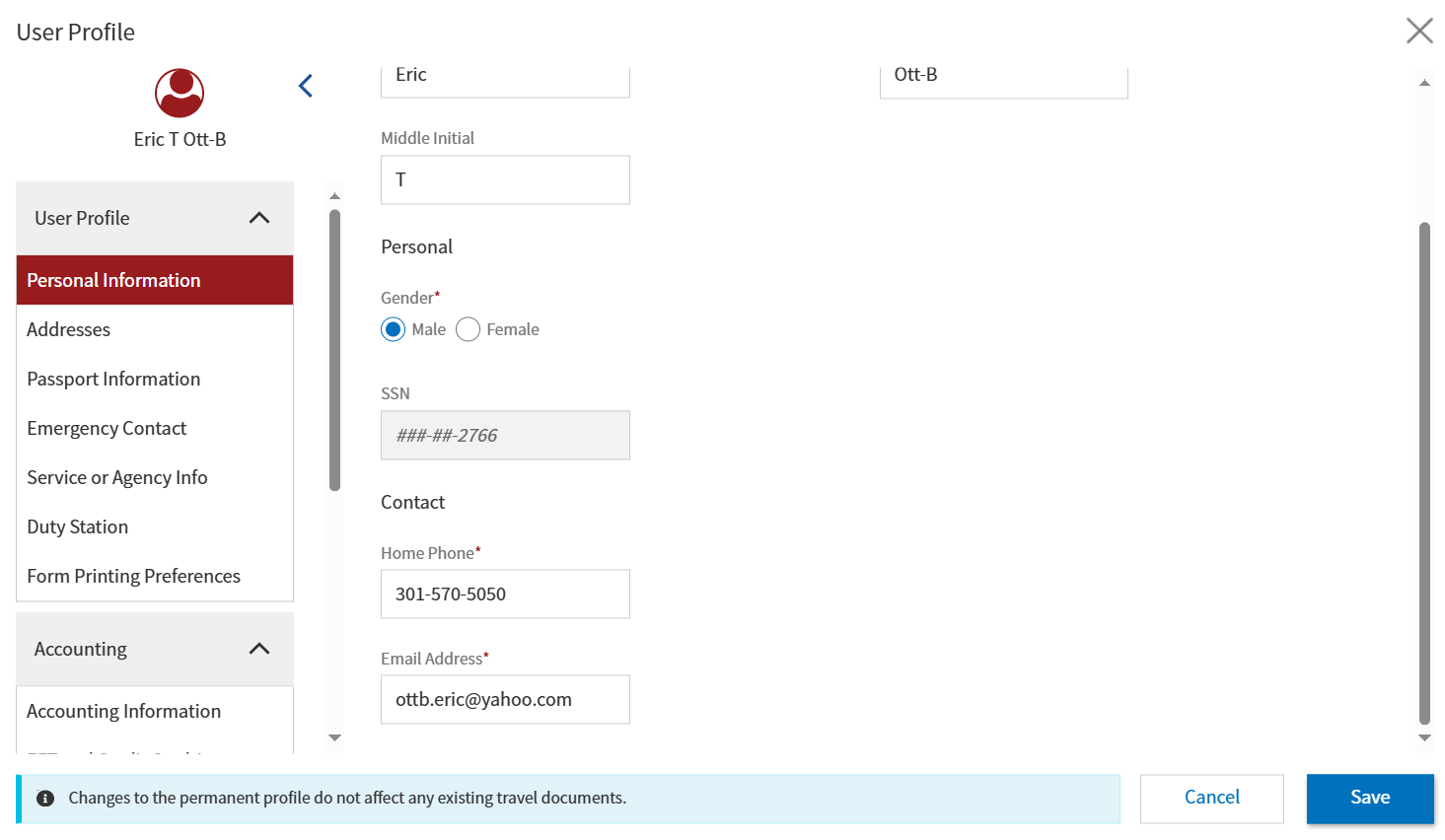Cancel the profile edits

click(x=1211, y=798)
